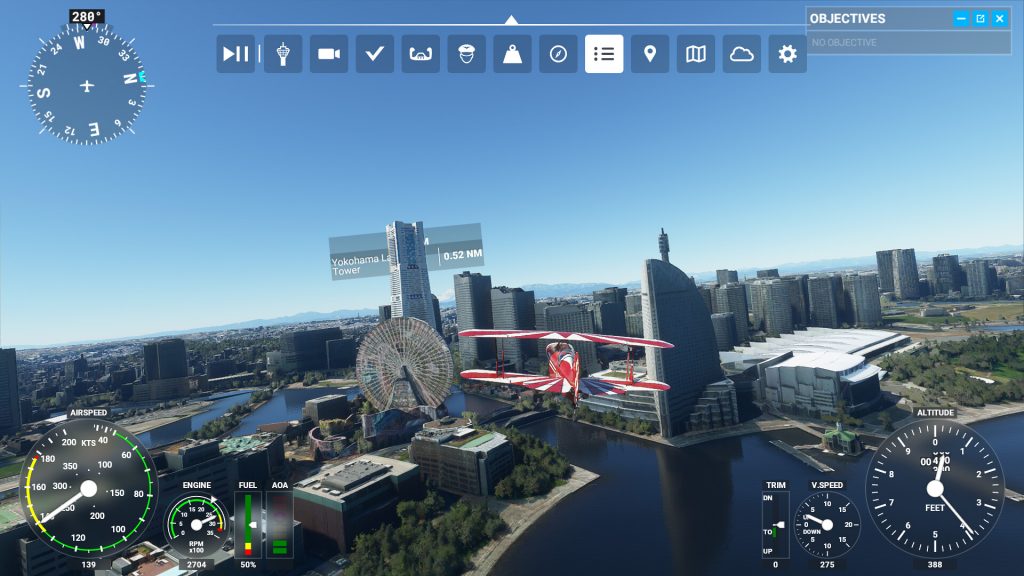Open the Flight Assistant pilot panel
The height and width of the screenshot is (576, 1024).
tap(466, 54)
